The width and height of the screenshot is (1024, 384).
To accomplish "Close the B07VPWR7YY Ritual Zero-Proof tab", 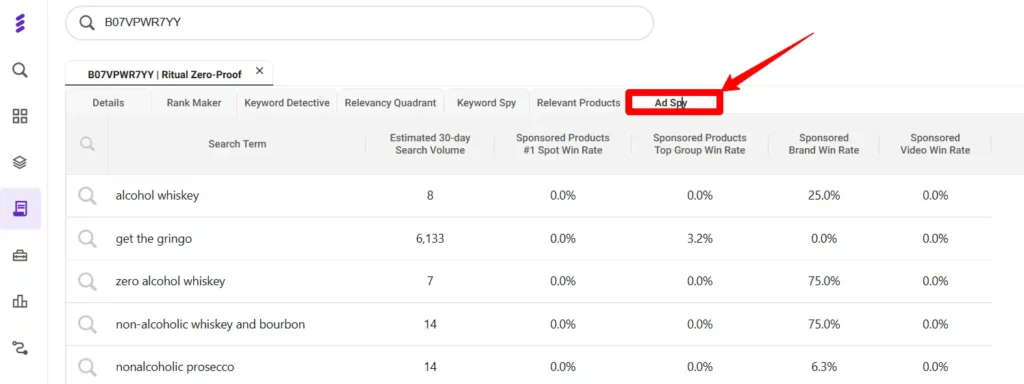I will coord(259,71).
